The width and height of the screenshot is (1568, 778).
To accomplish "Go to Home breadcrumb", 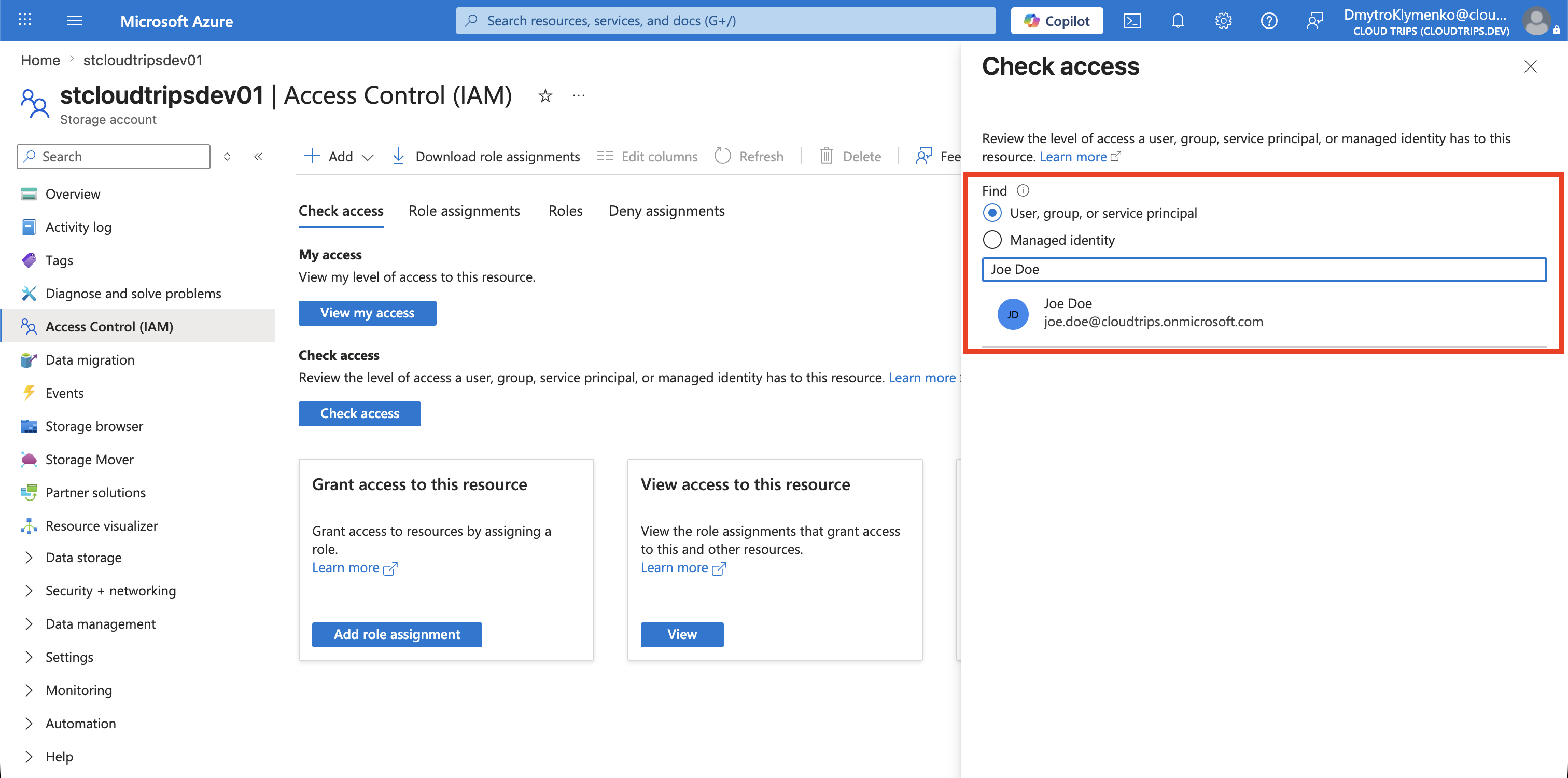I will [40, 60].
